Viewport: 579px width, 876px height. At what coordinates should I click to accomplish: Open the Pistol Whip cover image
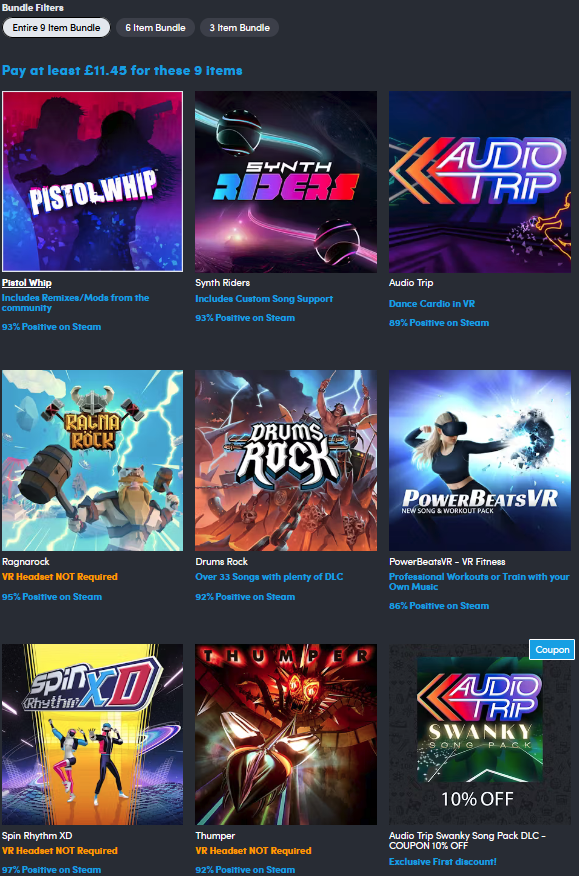(92, 182)
